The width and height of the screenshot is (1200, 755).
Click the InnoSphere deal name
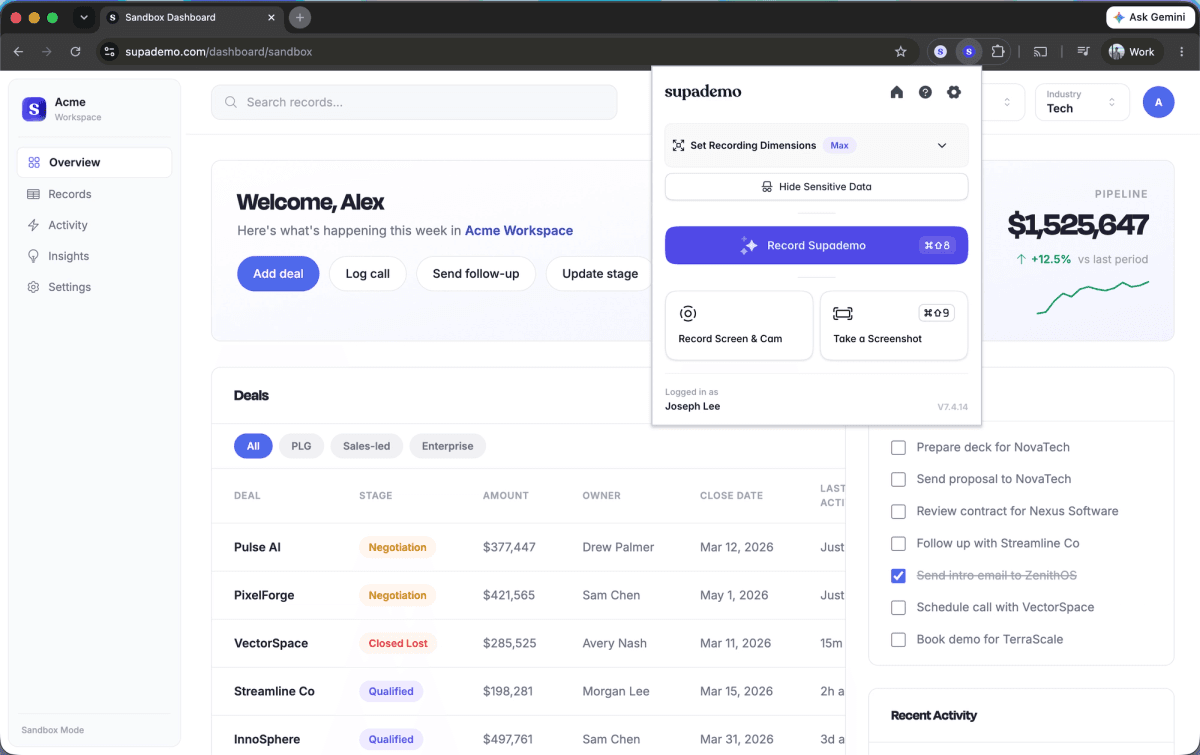(x=267, y=739)
